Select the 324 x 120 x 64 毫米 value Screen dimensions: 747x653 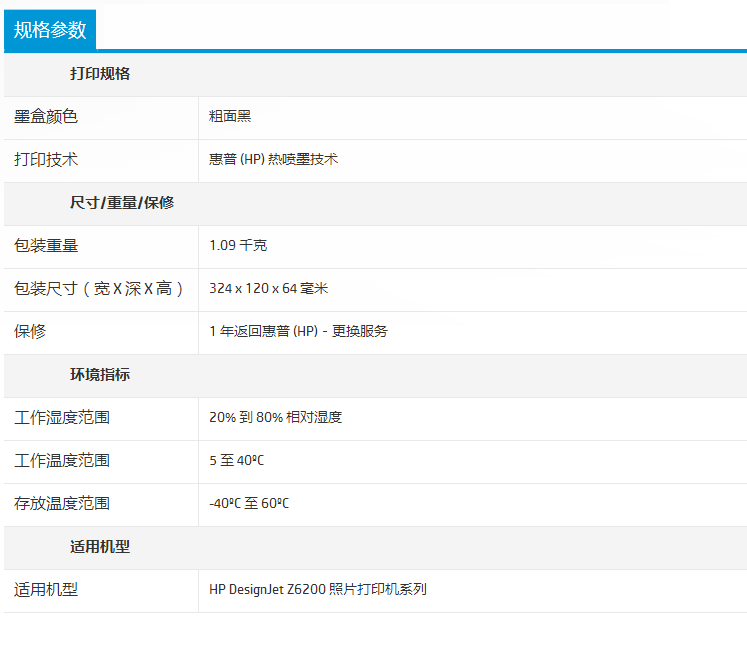coord(269,288)
